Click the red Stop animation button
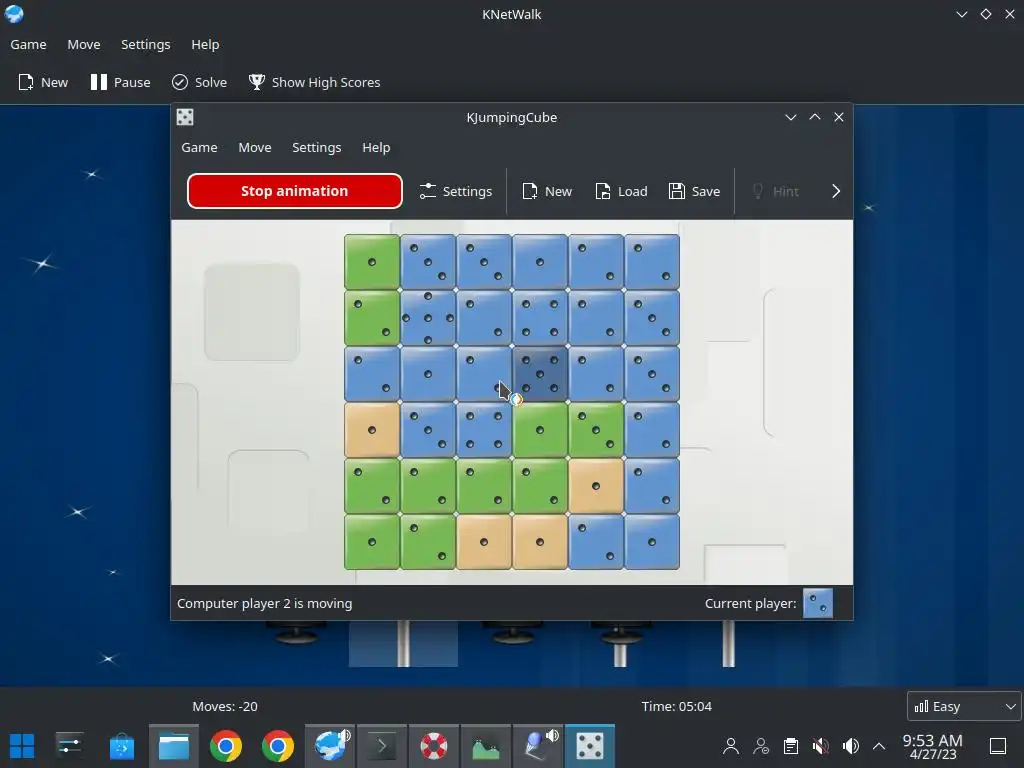1024x768 pixels. coord(295,191)
